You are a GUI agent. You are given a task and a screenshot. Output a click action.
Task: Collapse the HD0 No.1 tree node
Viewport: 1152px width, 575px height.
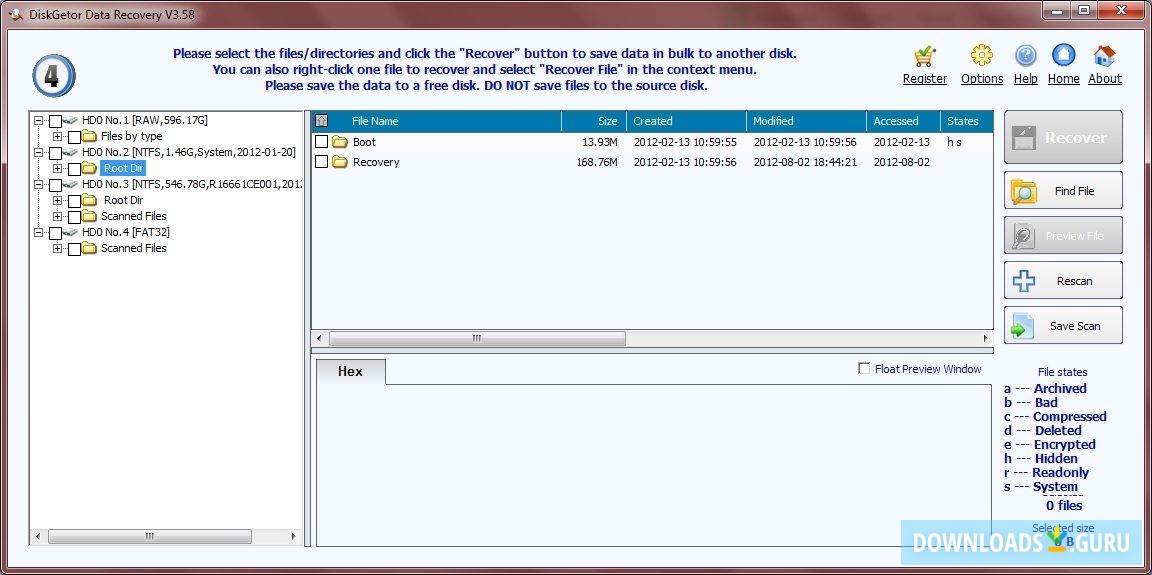tap(38, 120)
